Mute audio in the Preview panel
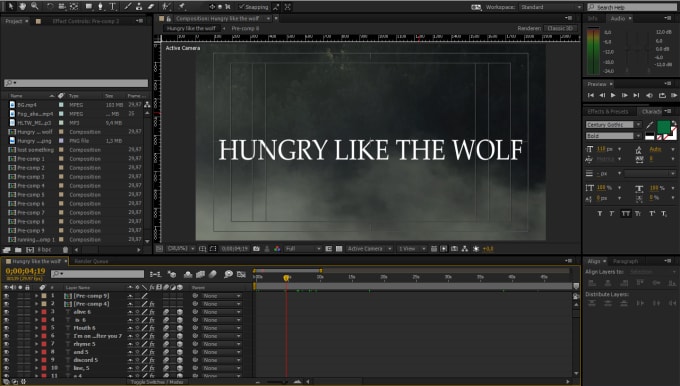This screenshot has height=386, width=680. [x=649, y=95]
